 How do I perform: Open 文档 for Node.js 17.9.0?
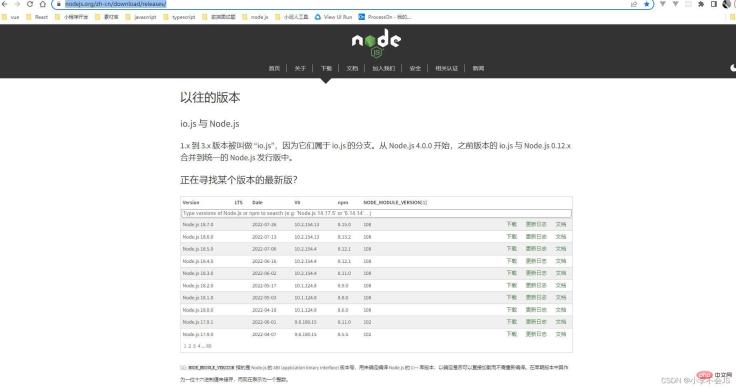pos(561,334)
